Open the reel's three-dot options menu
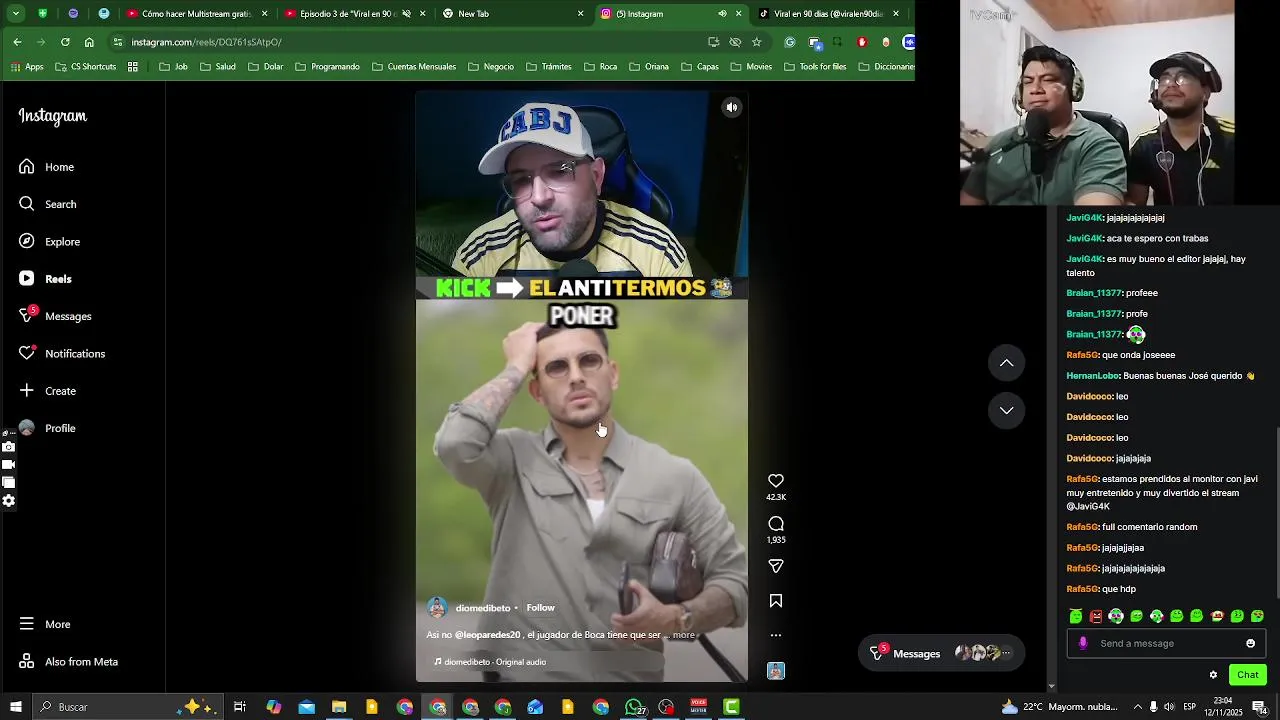 776,635
